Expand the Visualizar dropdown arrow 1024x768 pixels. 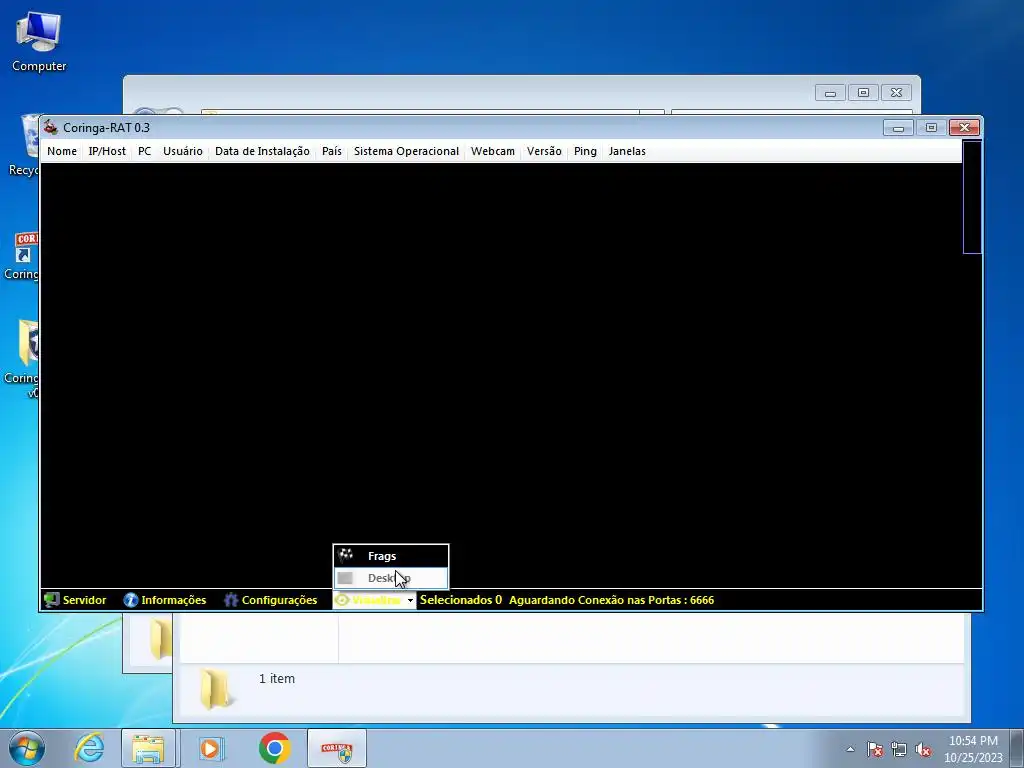click(410, 600)
